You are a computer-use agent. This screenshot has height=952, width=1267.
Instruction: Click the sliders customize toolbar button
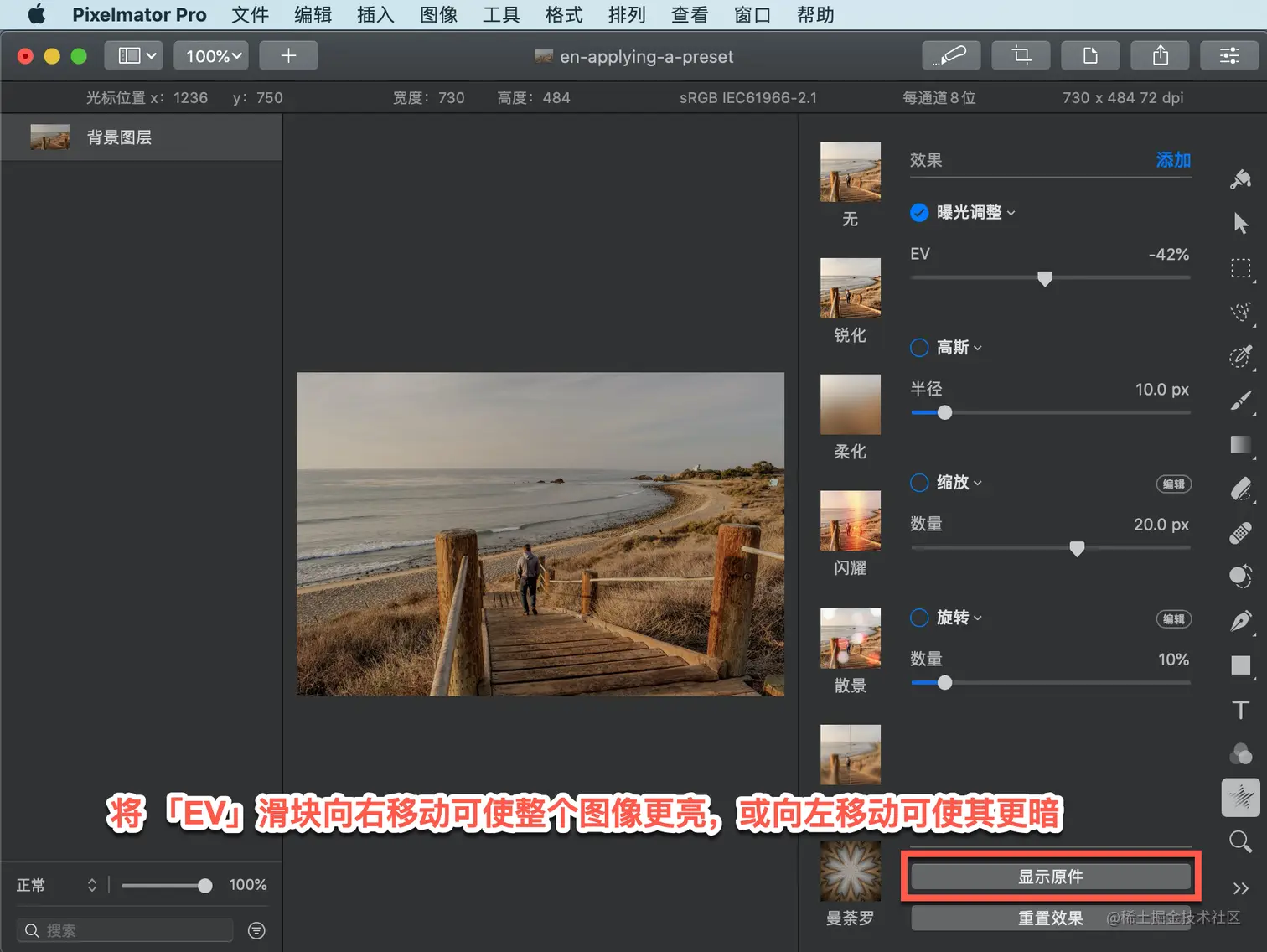[x=1230, y=55]
